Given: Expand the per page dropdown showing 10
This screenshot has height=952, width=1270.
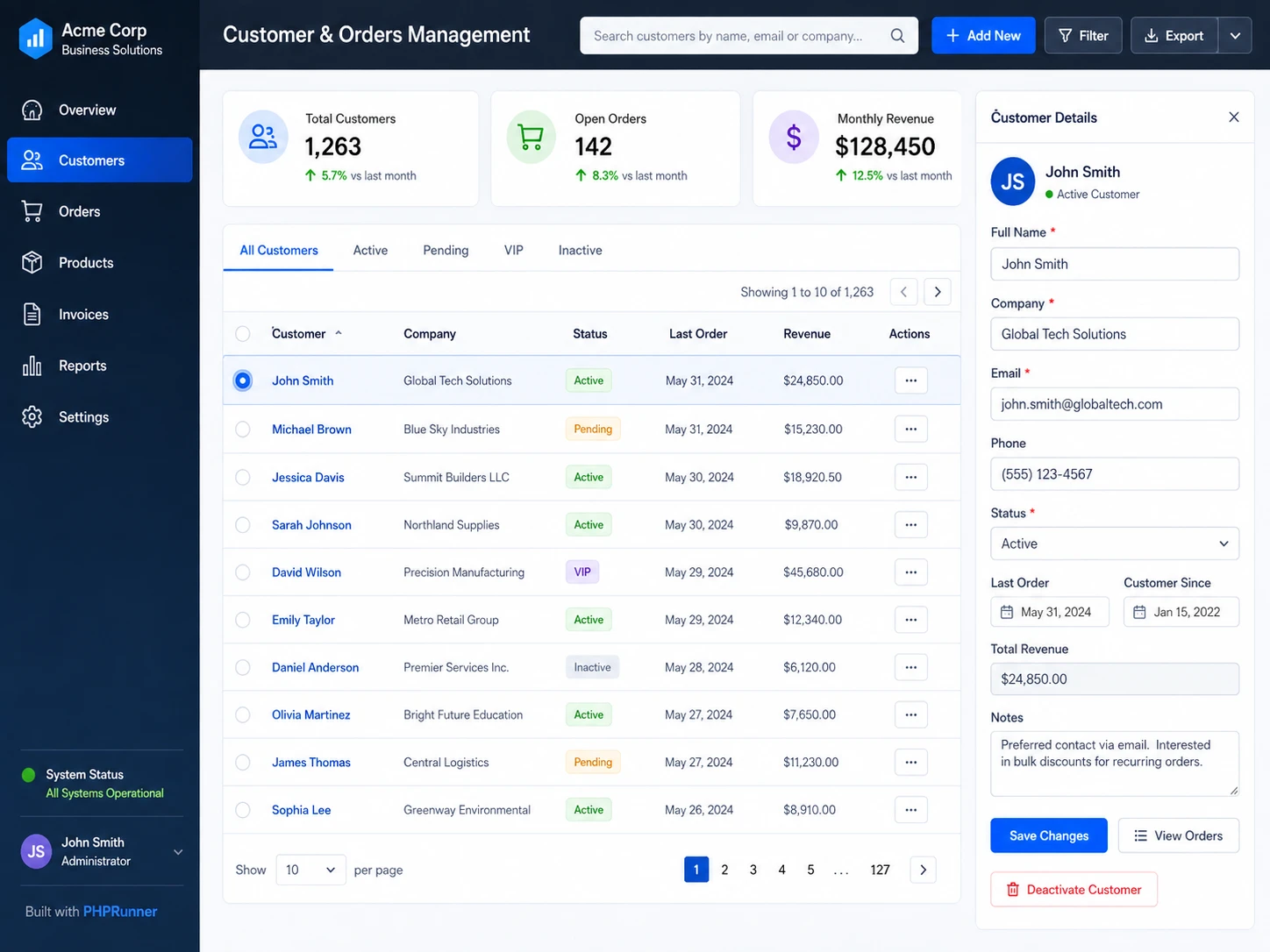Looking at the screenshot, I should coord(310,870).
